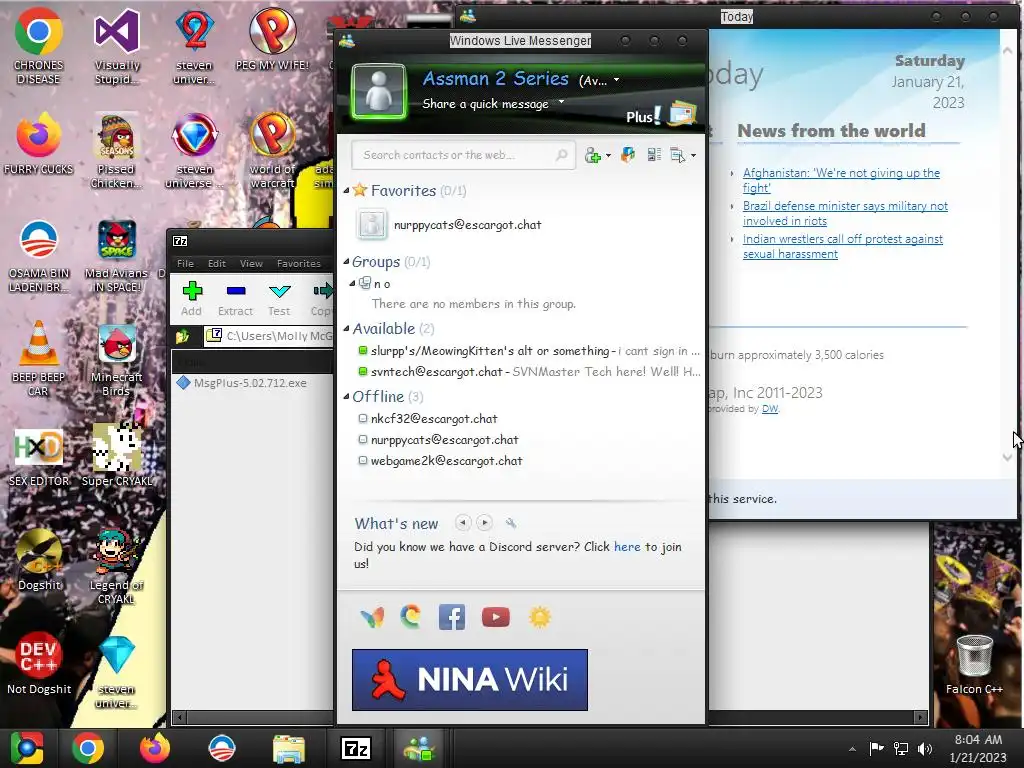Click the Assman 2 Series display name
This screenshot has width=1024, height=768.
(x=496, y=78)
